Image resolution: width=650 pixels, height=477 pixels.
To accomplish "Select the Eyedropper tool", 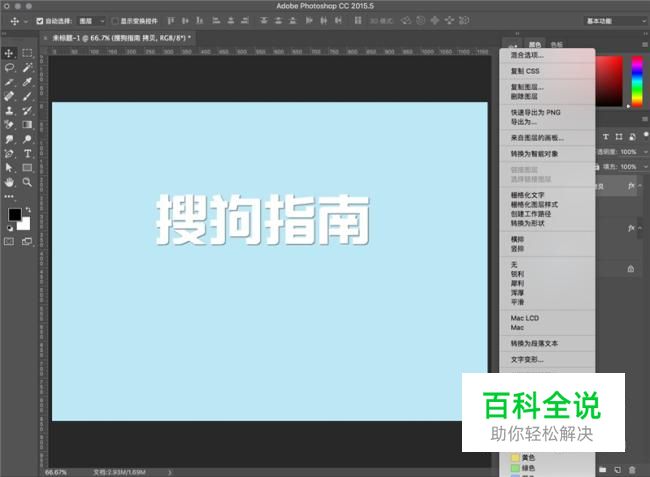I will click(27, 82).
